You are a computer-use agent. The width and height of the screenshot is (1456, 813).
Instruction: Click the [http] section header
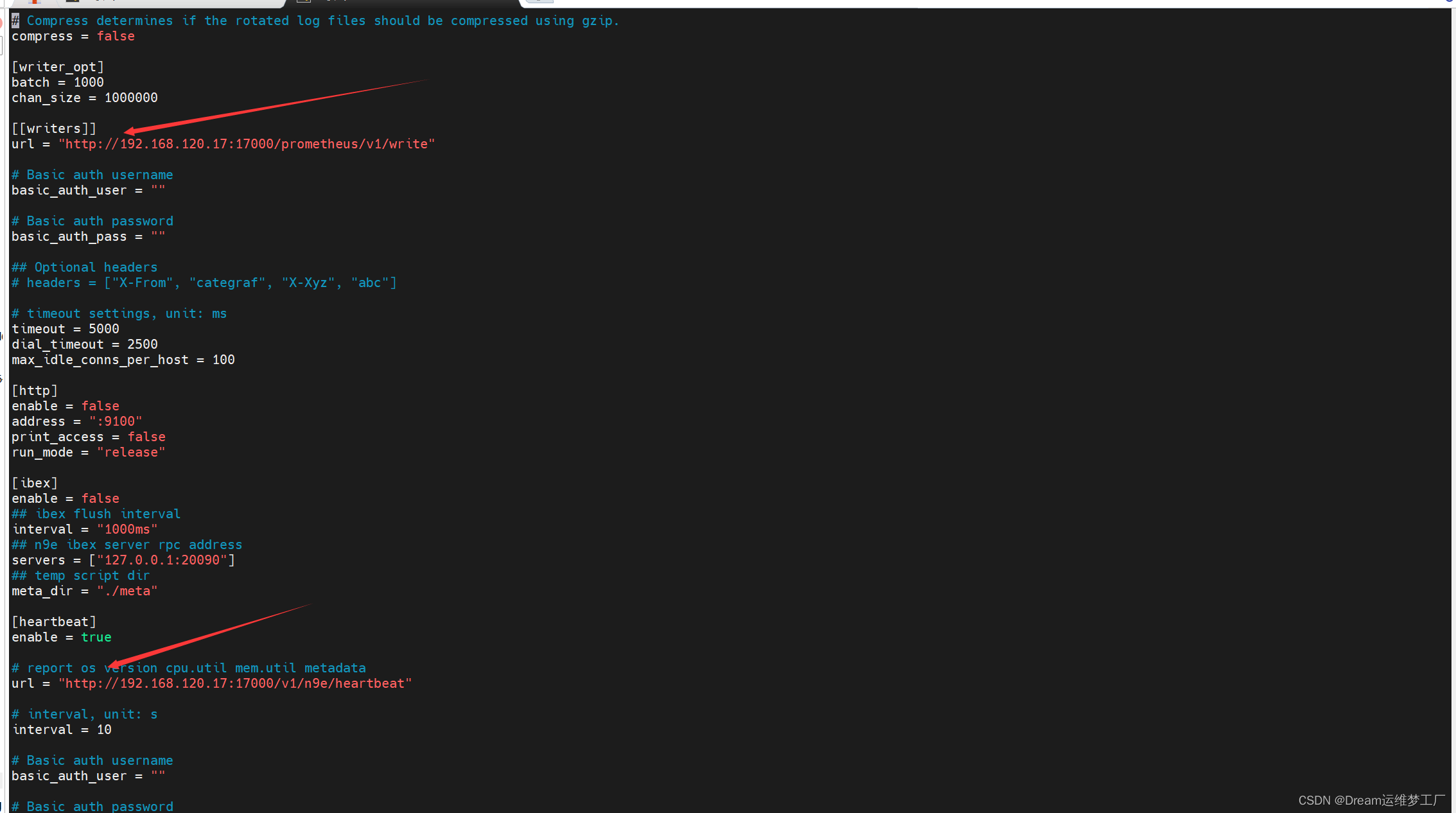pos(35,390)
